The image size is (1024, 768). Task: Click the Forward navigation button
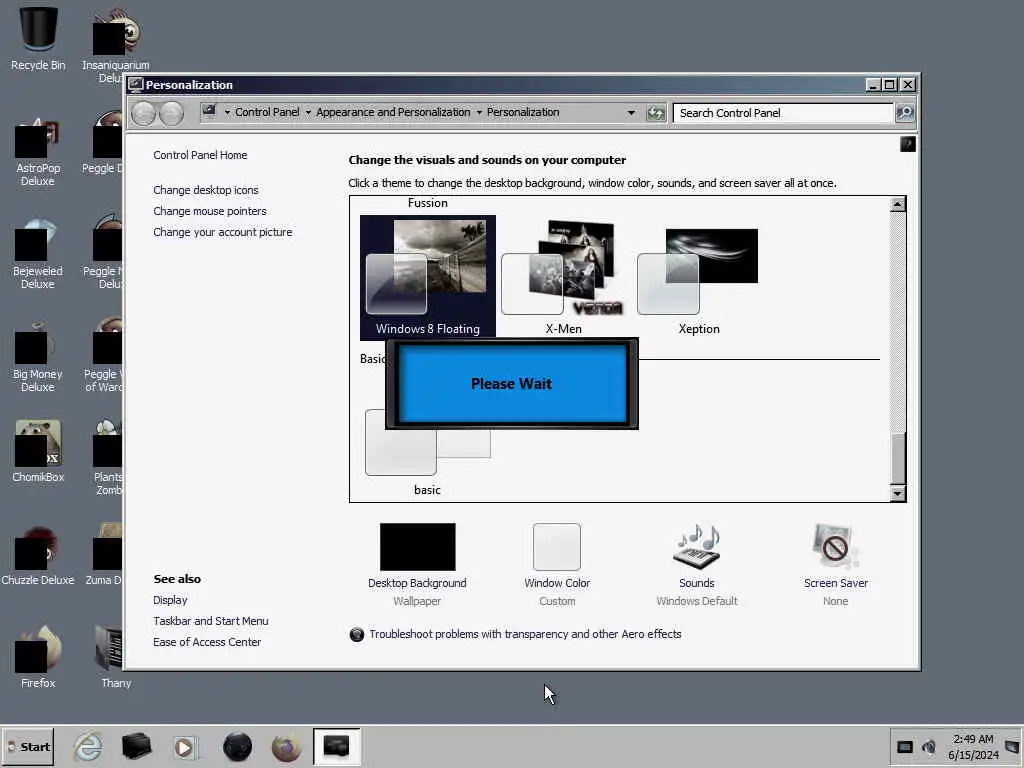(x=172, y=114)
